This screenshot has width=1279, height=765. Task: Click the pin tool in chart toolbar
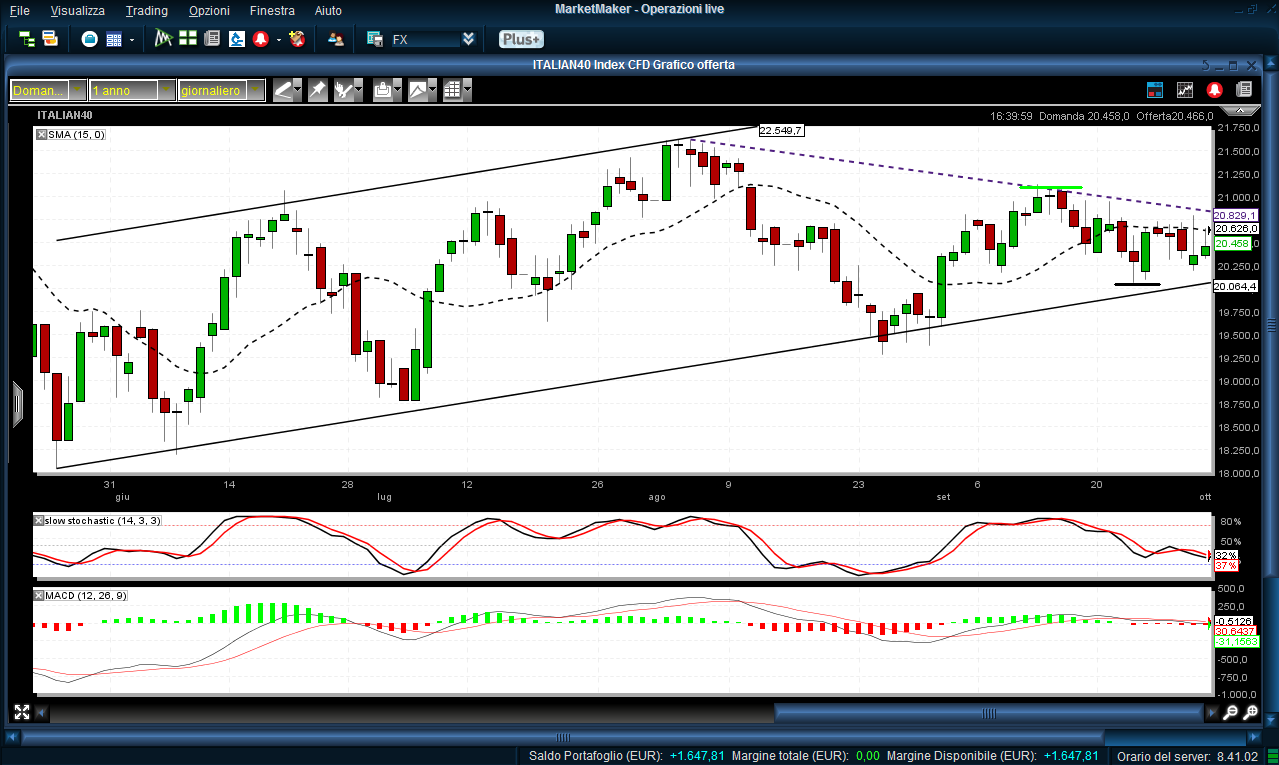(x=317, y=90)
